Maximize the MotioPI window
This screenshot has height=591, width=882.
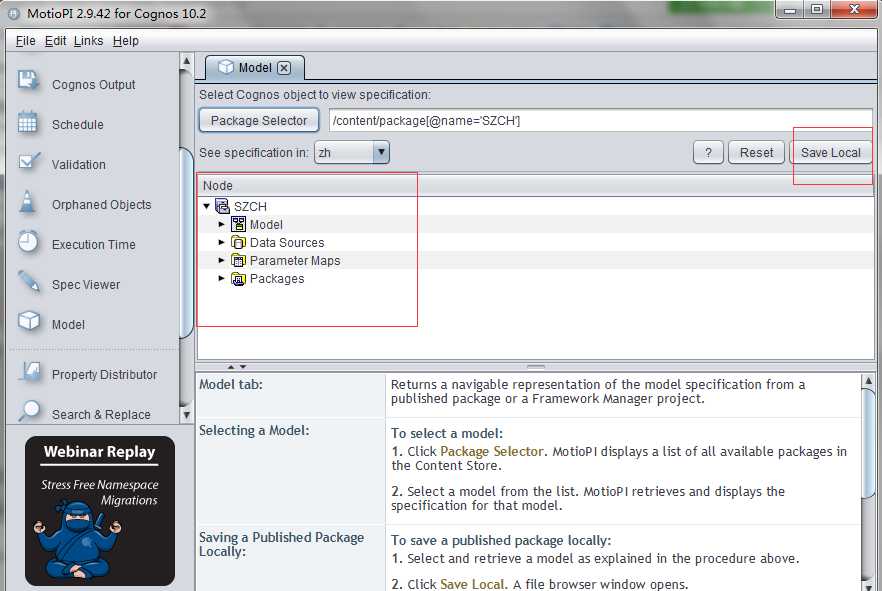tap(817, 10)
